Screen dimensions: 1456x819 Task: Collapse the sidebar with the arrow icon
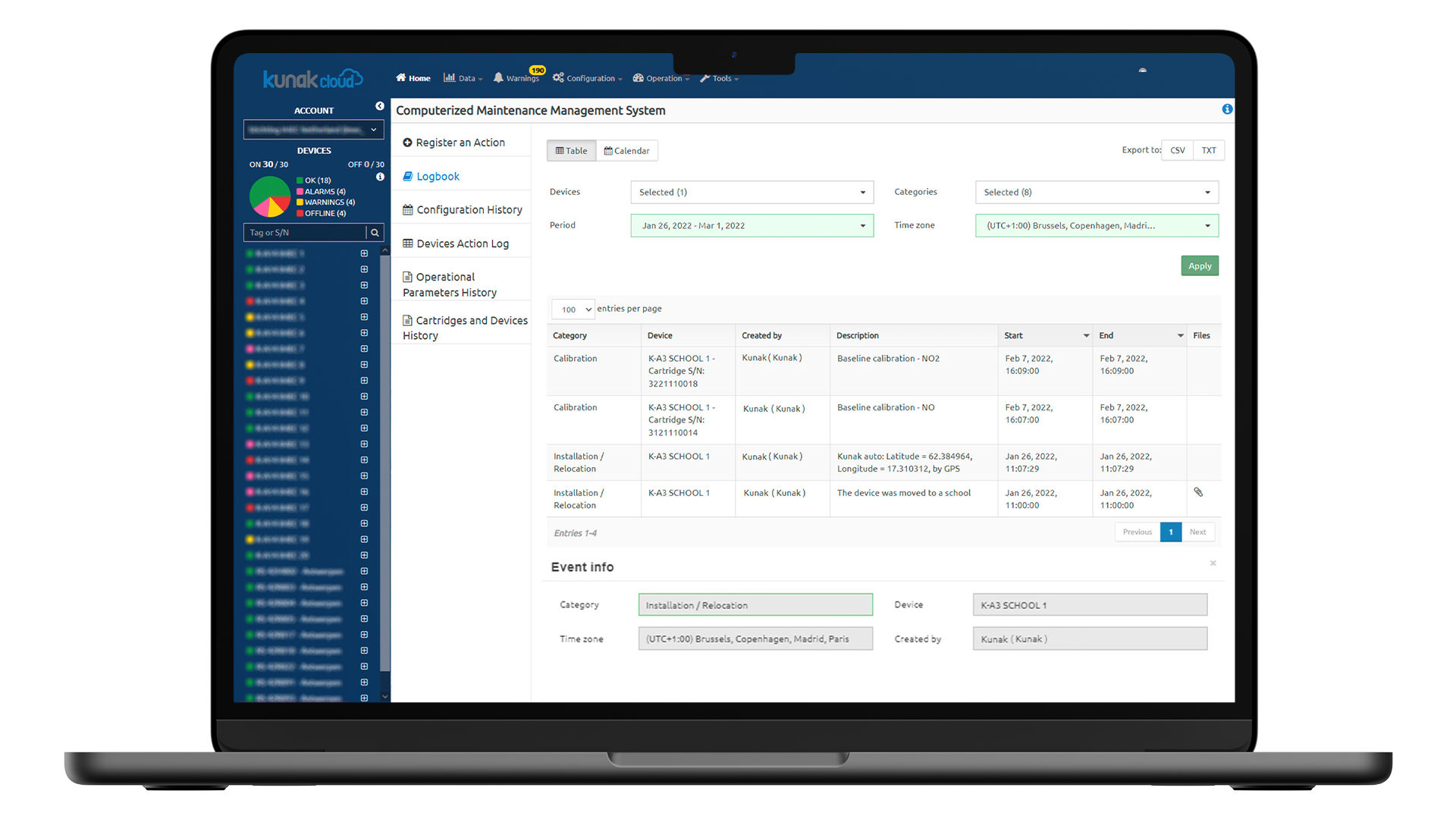(380, 106)
